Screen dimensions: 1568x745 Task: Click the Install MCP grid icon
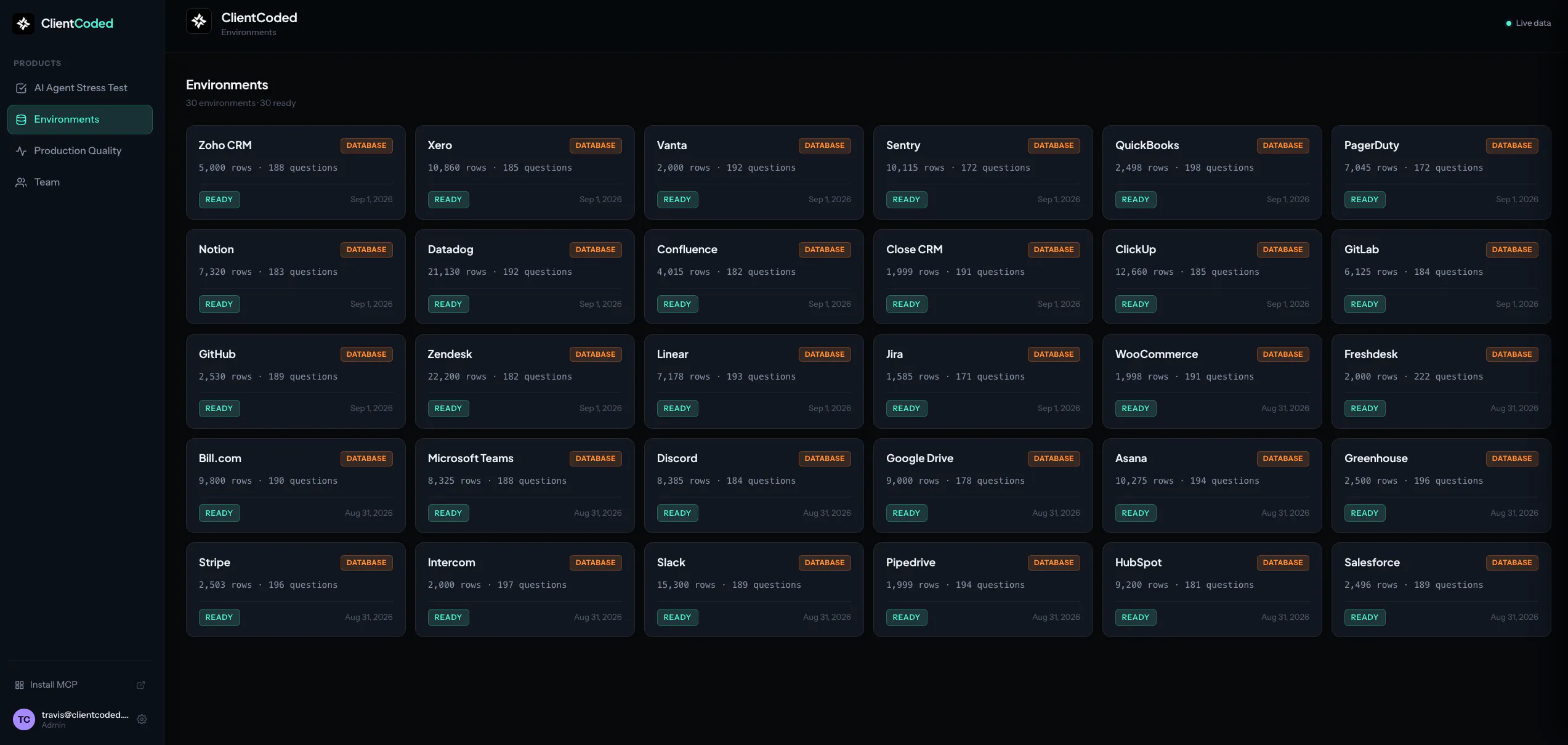[x=20, y=685]
